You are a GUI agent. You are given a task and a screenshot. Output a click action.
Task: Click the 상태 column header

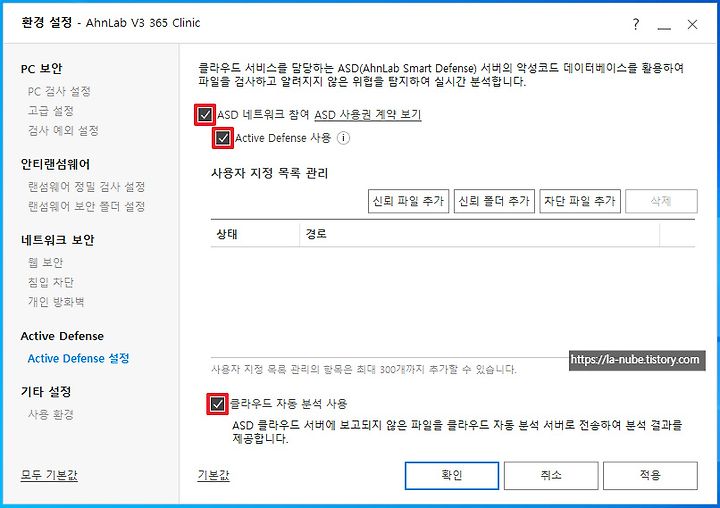click(255, 234)
